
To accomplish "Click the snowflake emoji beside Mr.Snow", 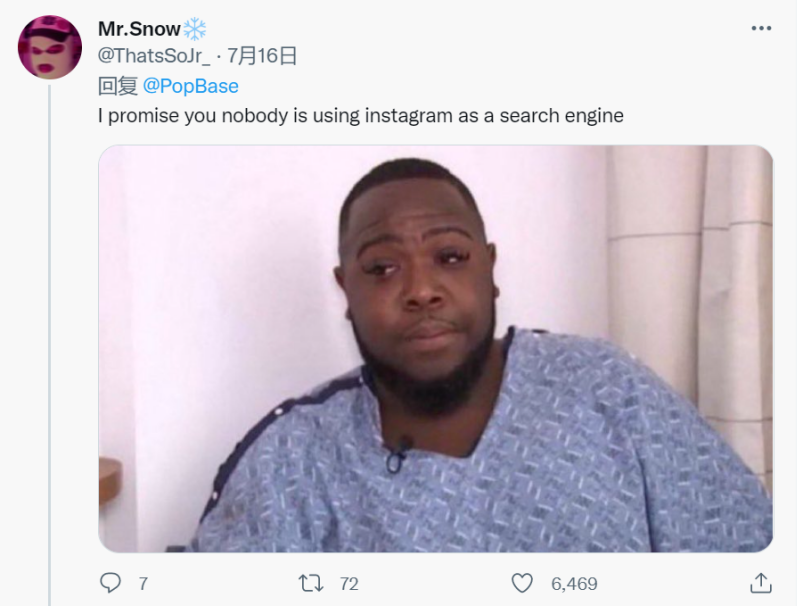I will (x=195, y=29).
